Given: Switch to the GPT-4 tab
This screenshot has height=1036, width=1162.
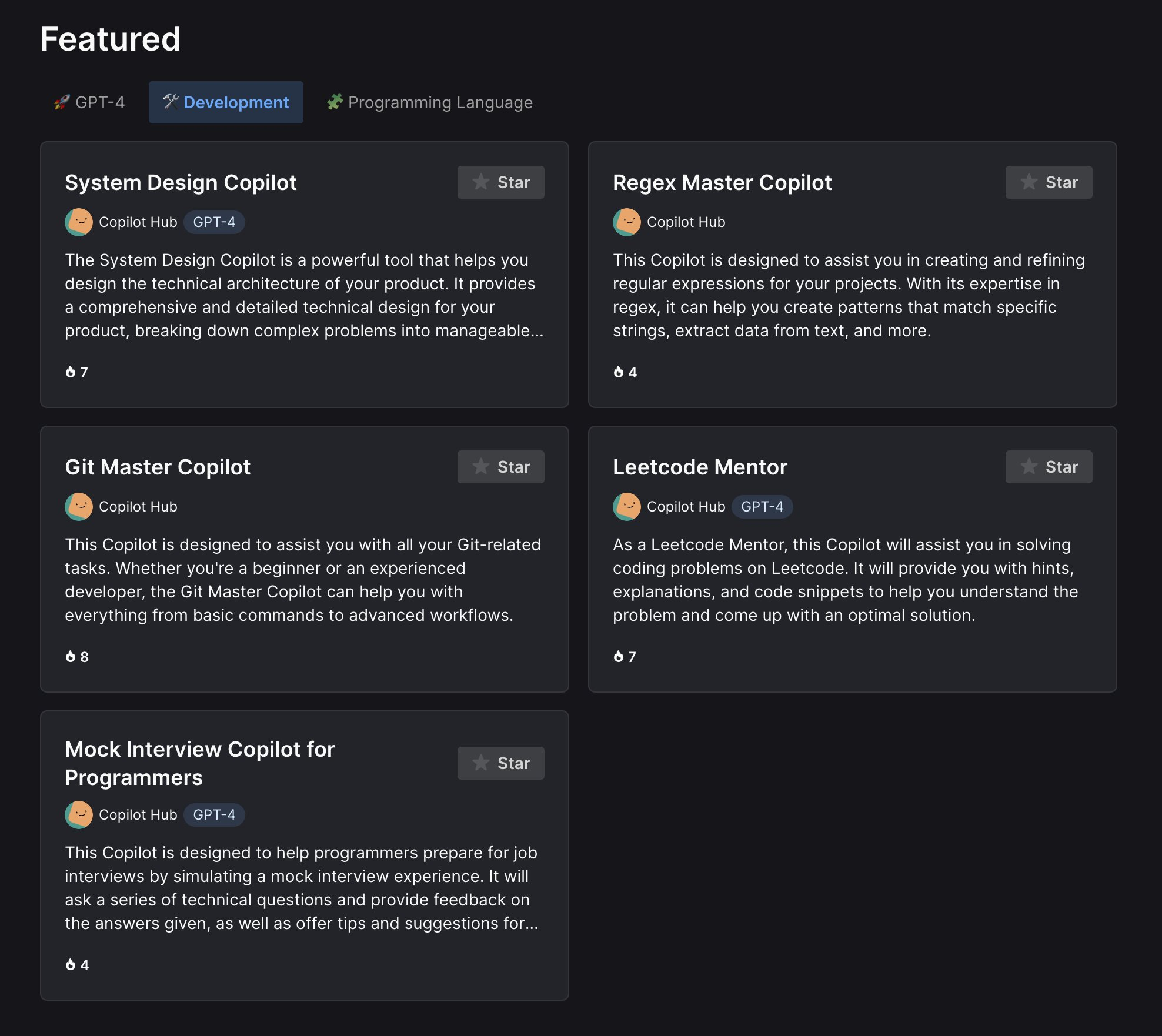Looking at the screenshot, I should 89,102.
